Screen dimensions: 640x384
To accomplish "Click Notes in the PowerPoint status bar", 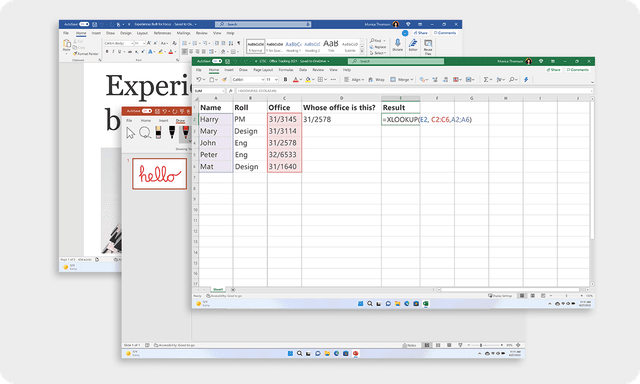I will tap(409, 345).
